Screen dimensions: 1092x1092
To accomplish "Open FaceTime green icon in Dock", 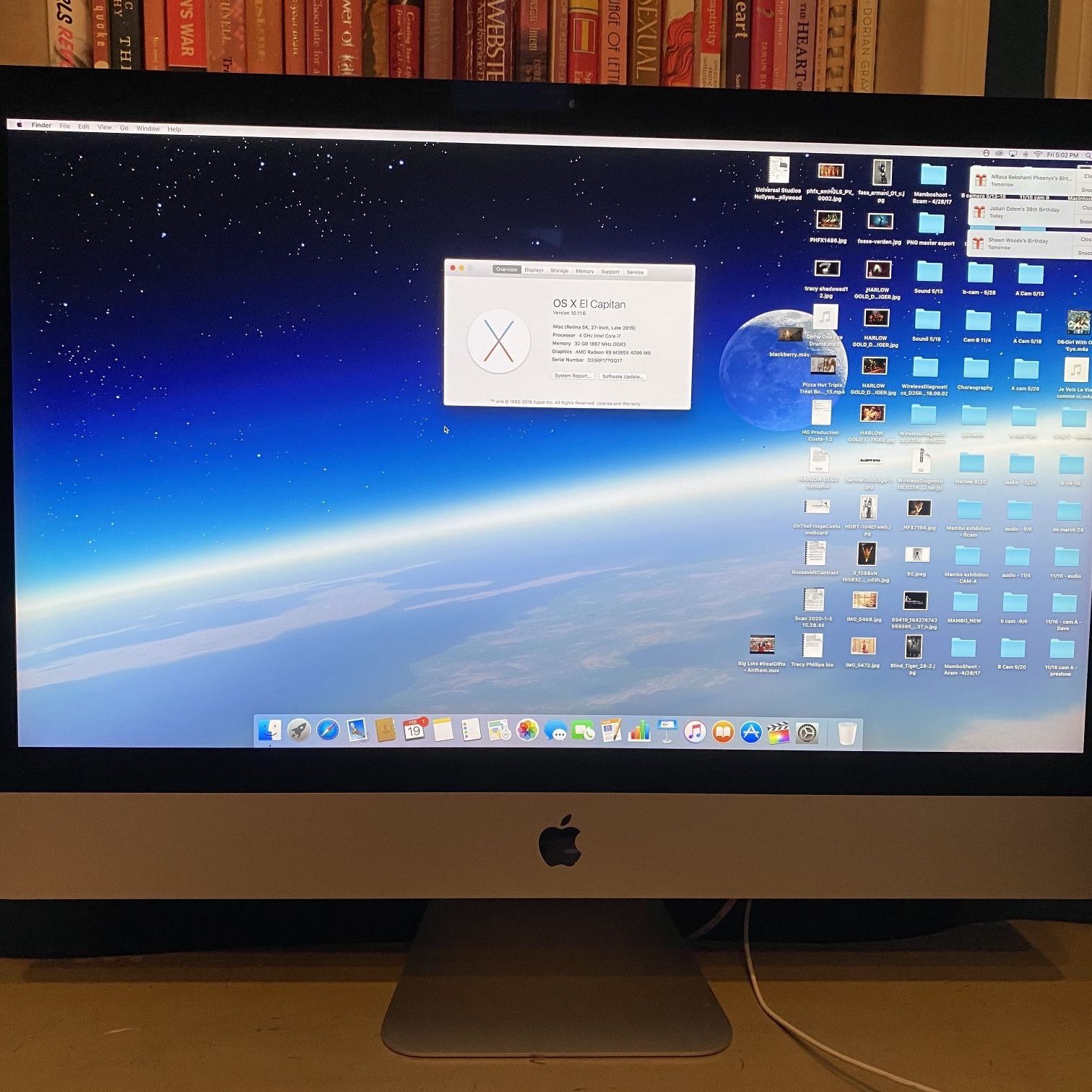I will [x=583, y=732].
